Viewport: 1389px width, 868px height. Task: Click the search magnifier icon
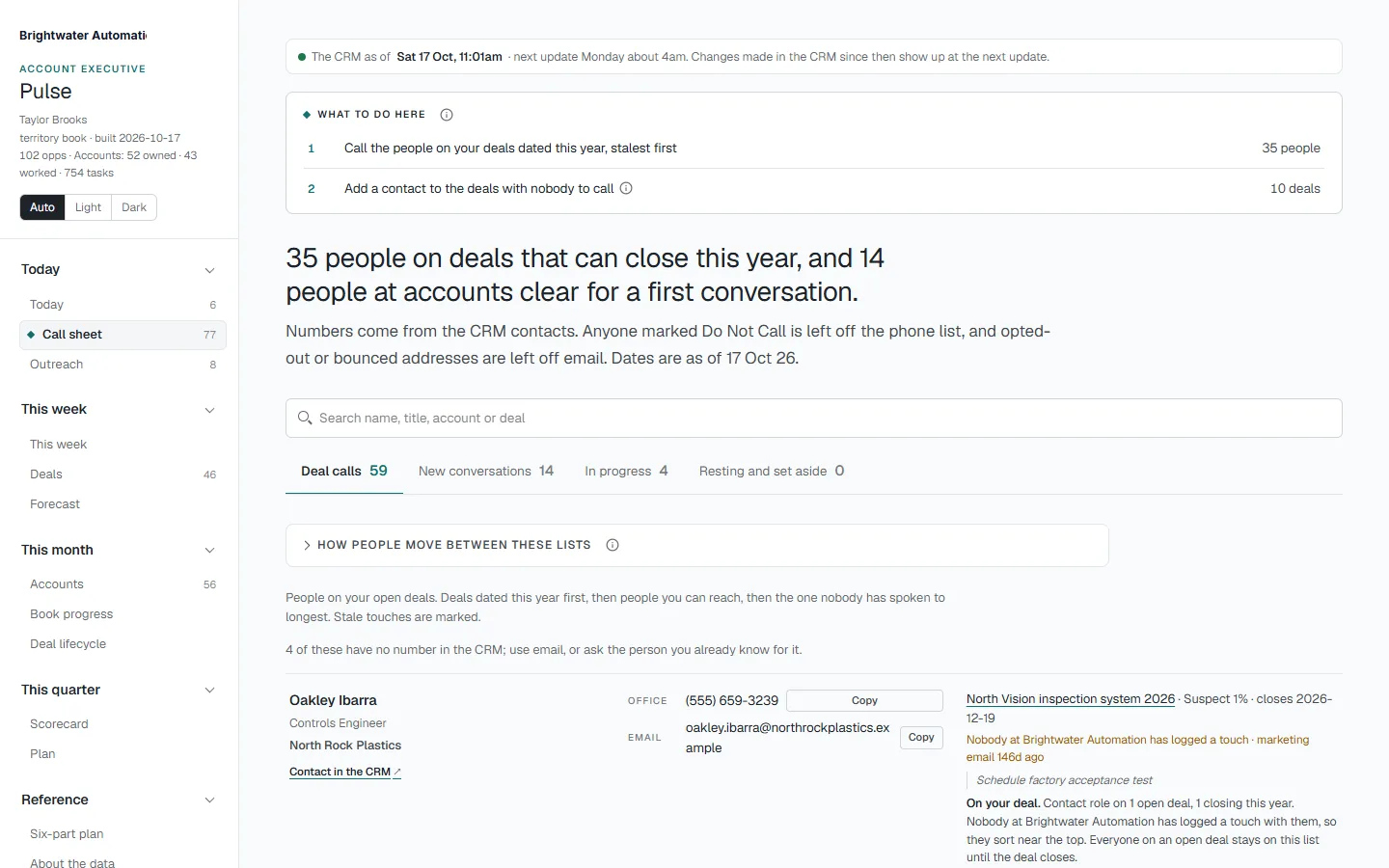point(305,418)
